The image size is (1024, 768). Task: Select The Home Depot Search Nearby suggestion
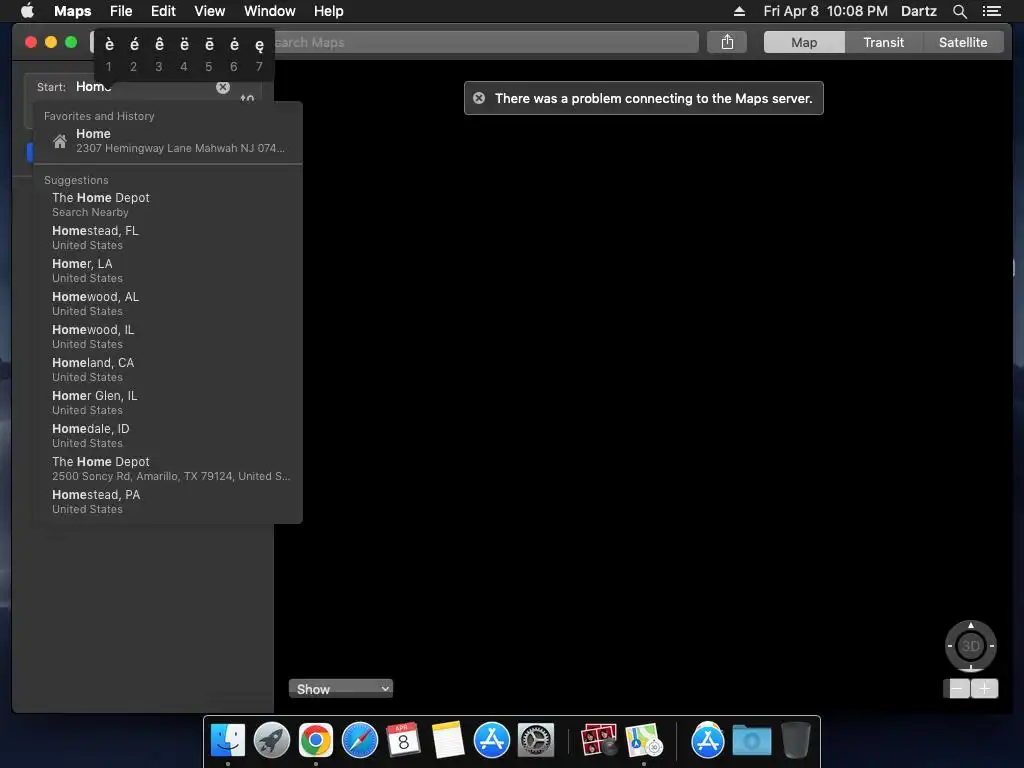pos(168,204)
